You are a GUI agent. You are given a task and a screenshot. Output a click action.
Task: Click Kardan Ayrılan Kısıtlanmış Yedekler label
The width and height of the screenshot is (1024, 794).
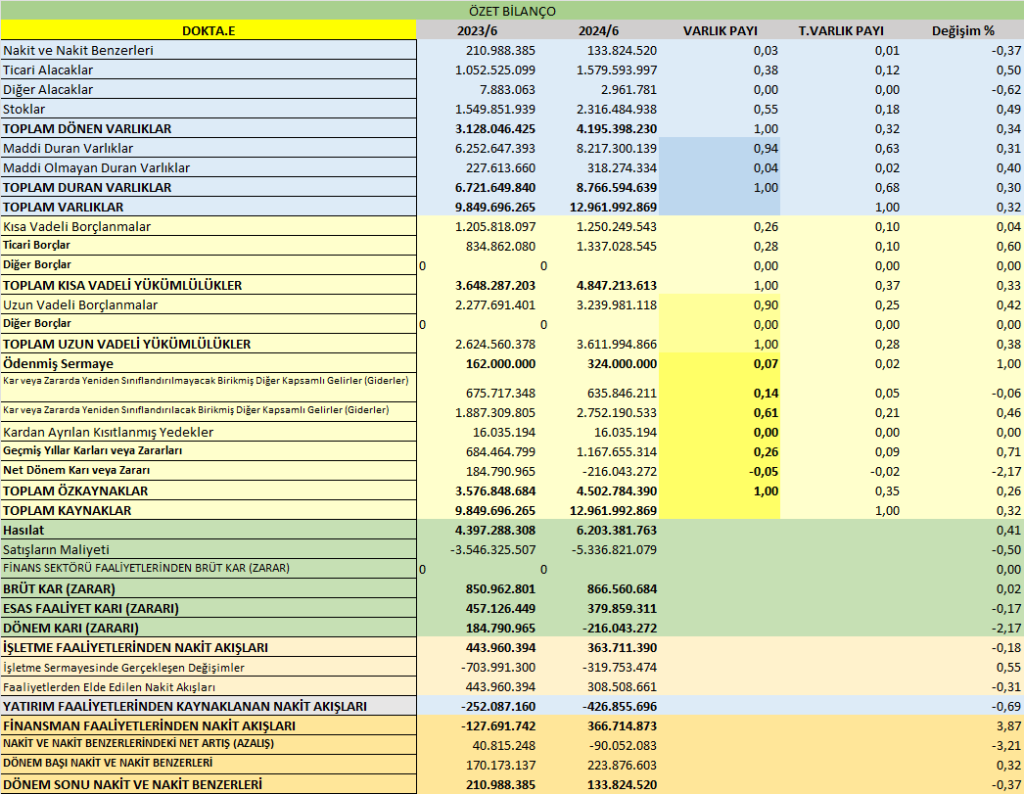click(x=208, y=432)
